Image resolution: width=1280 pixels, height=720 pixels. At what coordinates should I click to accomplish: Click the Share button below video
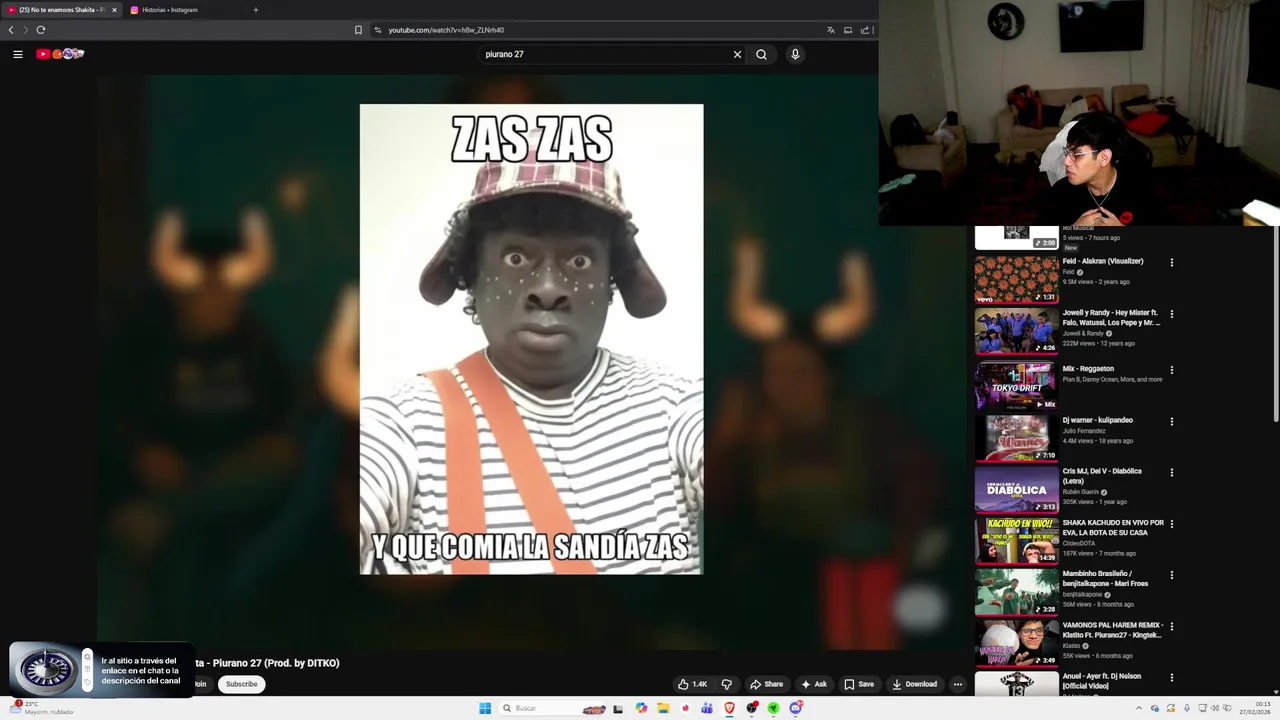(x=766, y=684)
